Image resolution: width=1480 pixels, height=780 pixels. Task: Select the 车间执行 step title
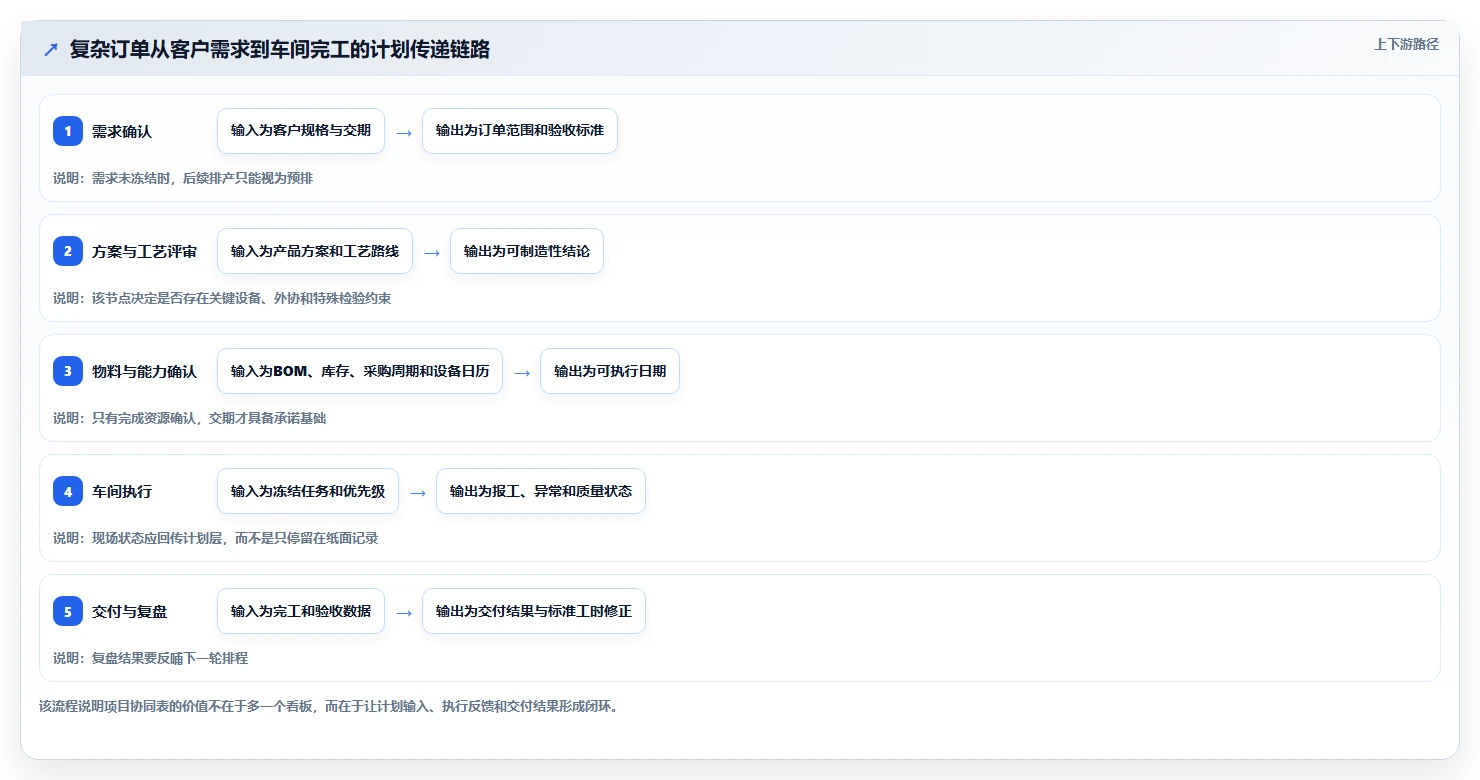click(x=122, y=491)
